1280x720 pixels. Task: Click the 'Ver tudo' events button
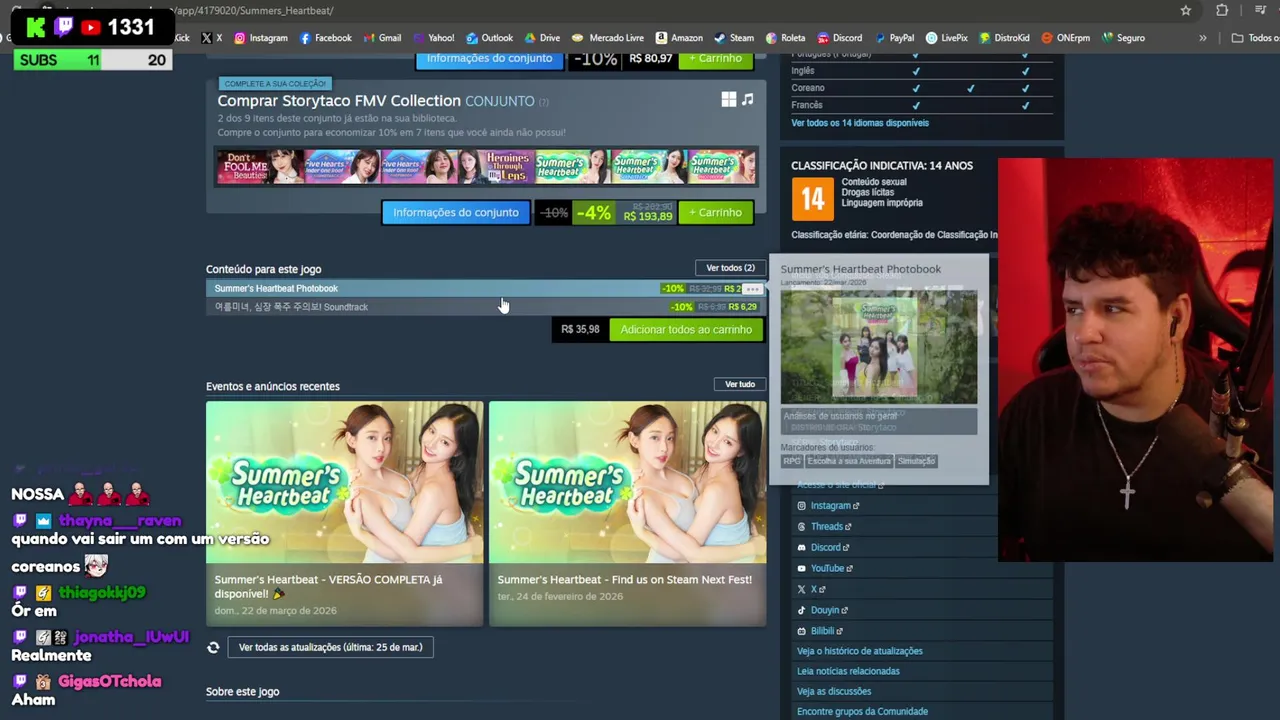pos(740,385)
